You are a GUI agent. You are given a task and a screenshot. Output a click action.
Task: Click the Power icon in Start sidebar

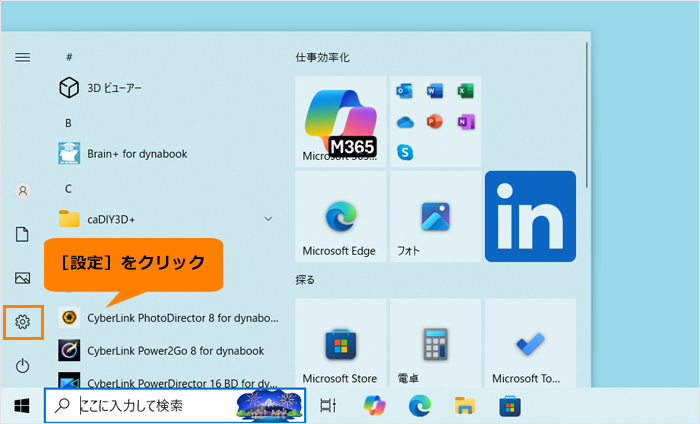[22, 366]
